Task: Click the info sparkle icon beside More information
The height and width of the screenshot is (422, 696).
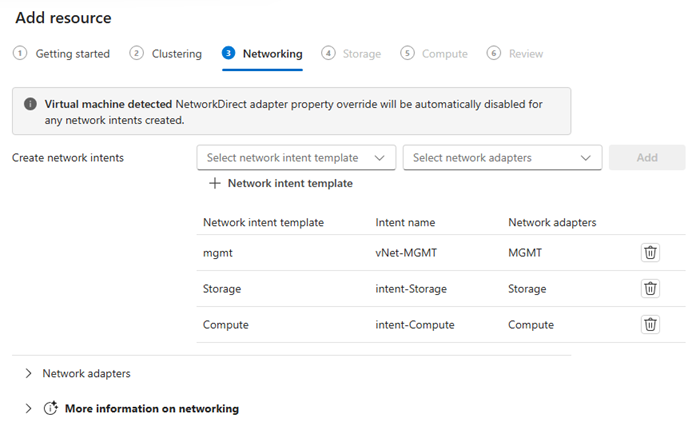Action: click(x=51, y=408)
